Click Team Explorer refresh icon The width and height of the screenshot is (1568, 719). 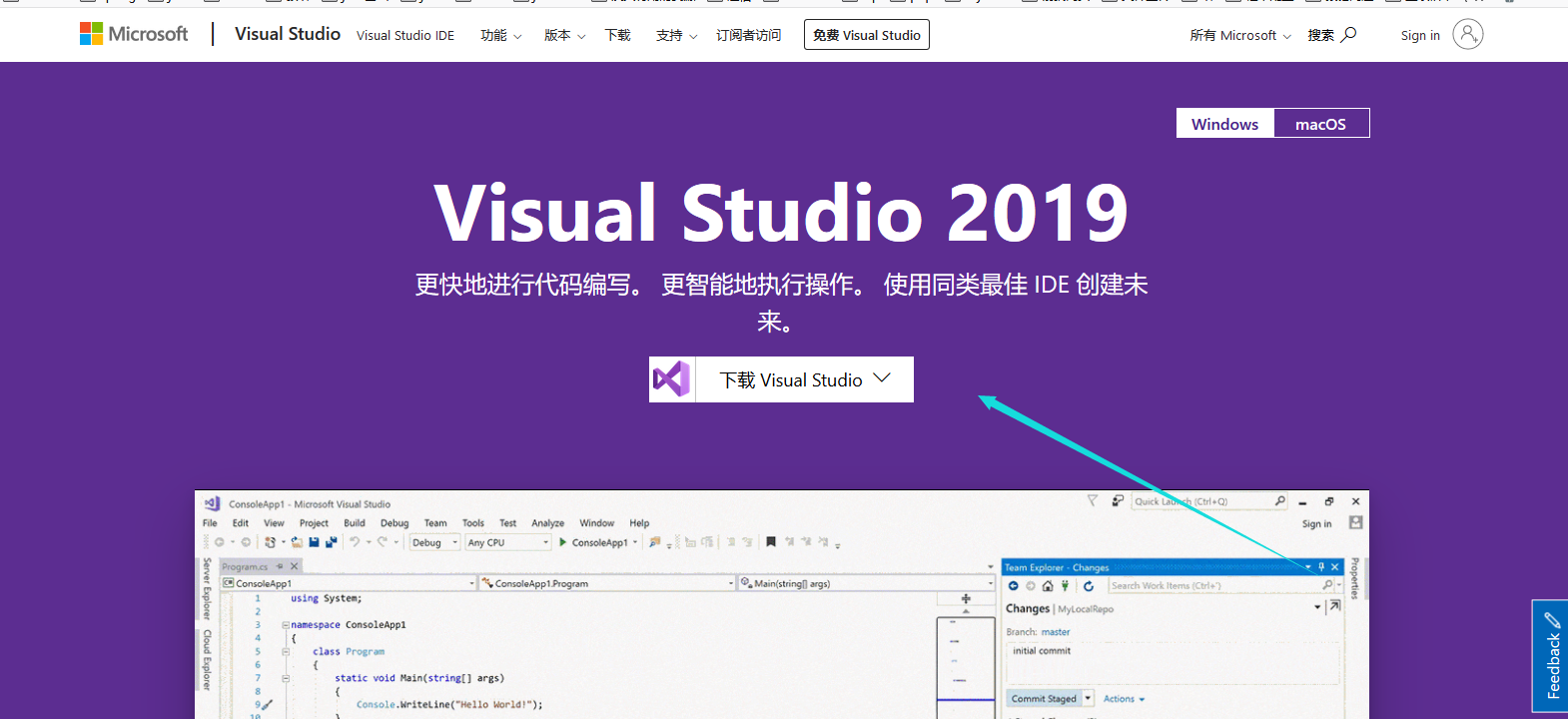pos(1089,586)
